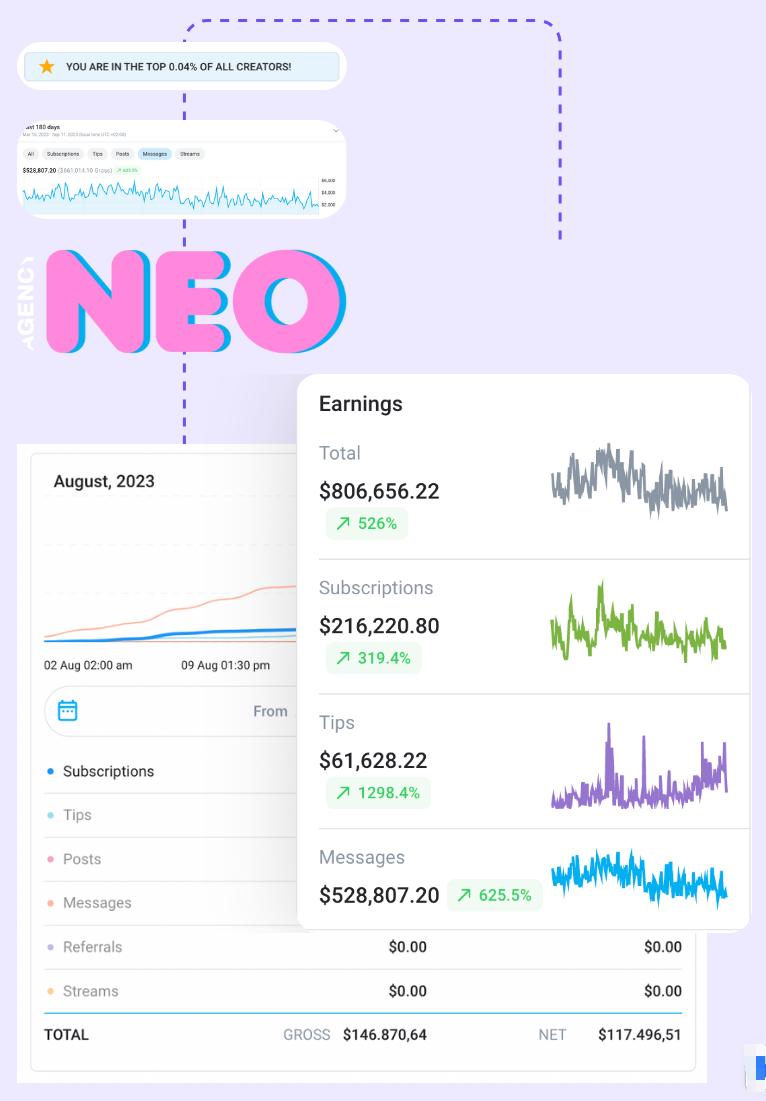Screen dimensions: 766x1101
Task: Toggle the Streams series in legend
Action: (x=90, y=991)
